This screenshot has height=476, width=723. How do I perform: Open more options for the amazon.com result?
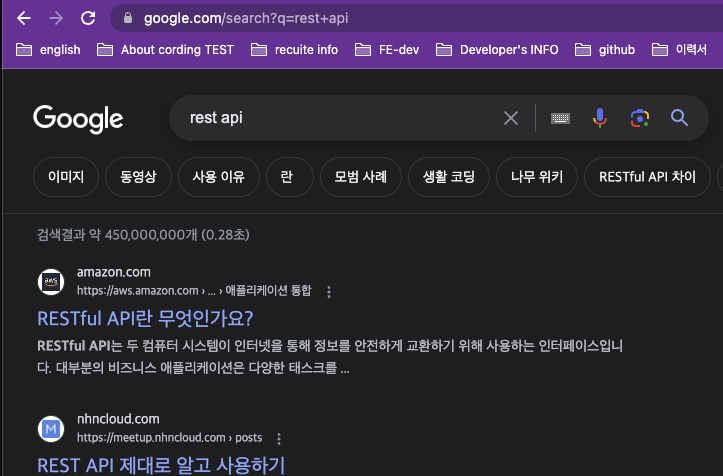coord(329,292)
